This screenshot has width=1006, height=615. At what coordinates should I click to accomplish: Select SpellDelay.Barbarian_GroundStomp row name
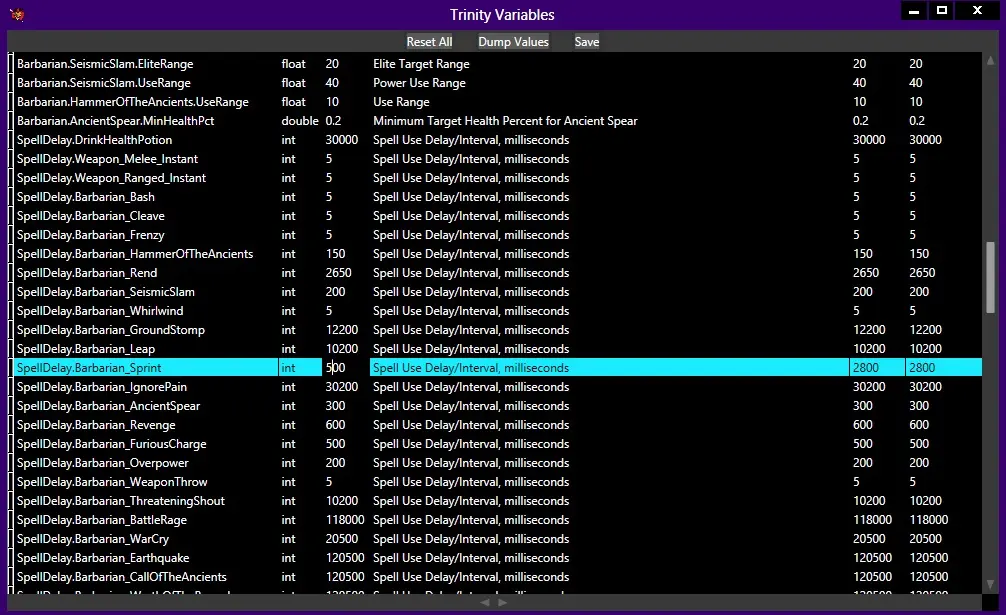pos(110,330)
